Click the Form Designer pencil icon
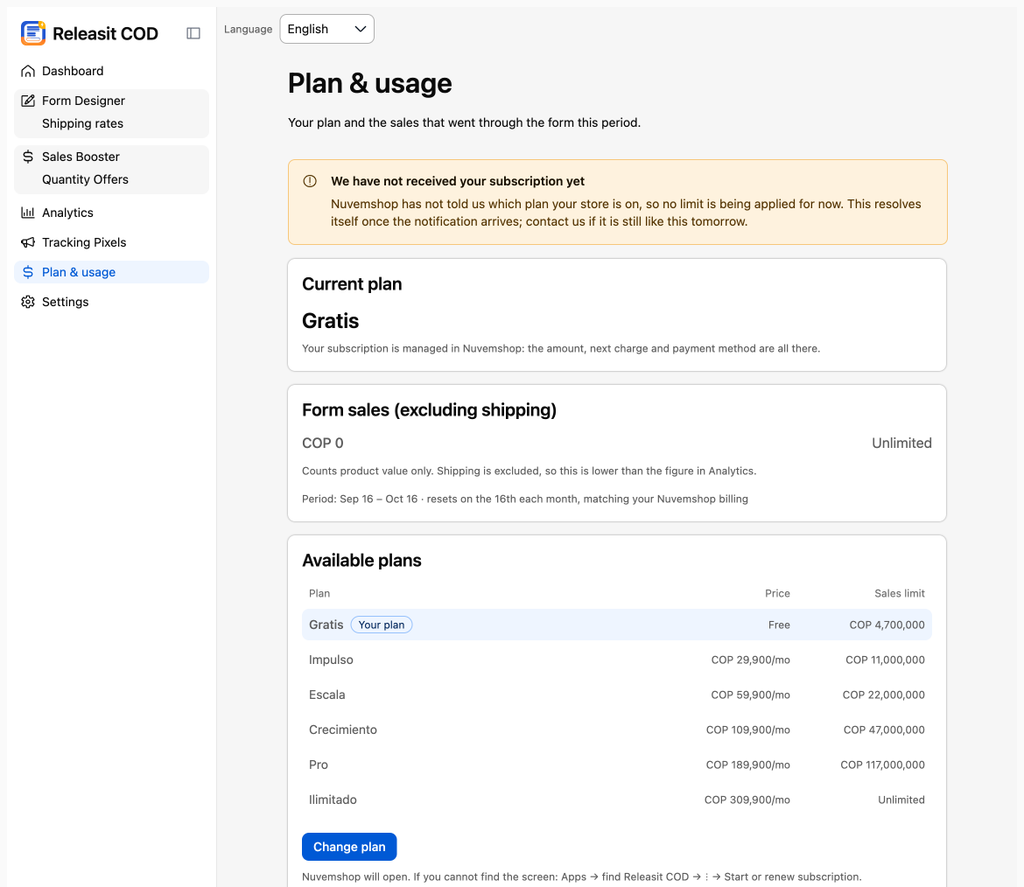The width and height of the screenshot is (1024, 887). 27,101
